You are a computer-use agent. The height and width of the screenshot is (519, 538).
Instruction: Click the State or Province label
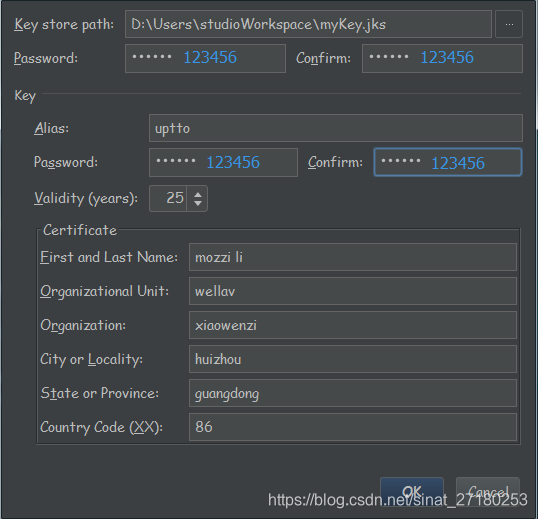click(100, 393)
